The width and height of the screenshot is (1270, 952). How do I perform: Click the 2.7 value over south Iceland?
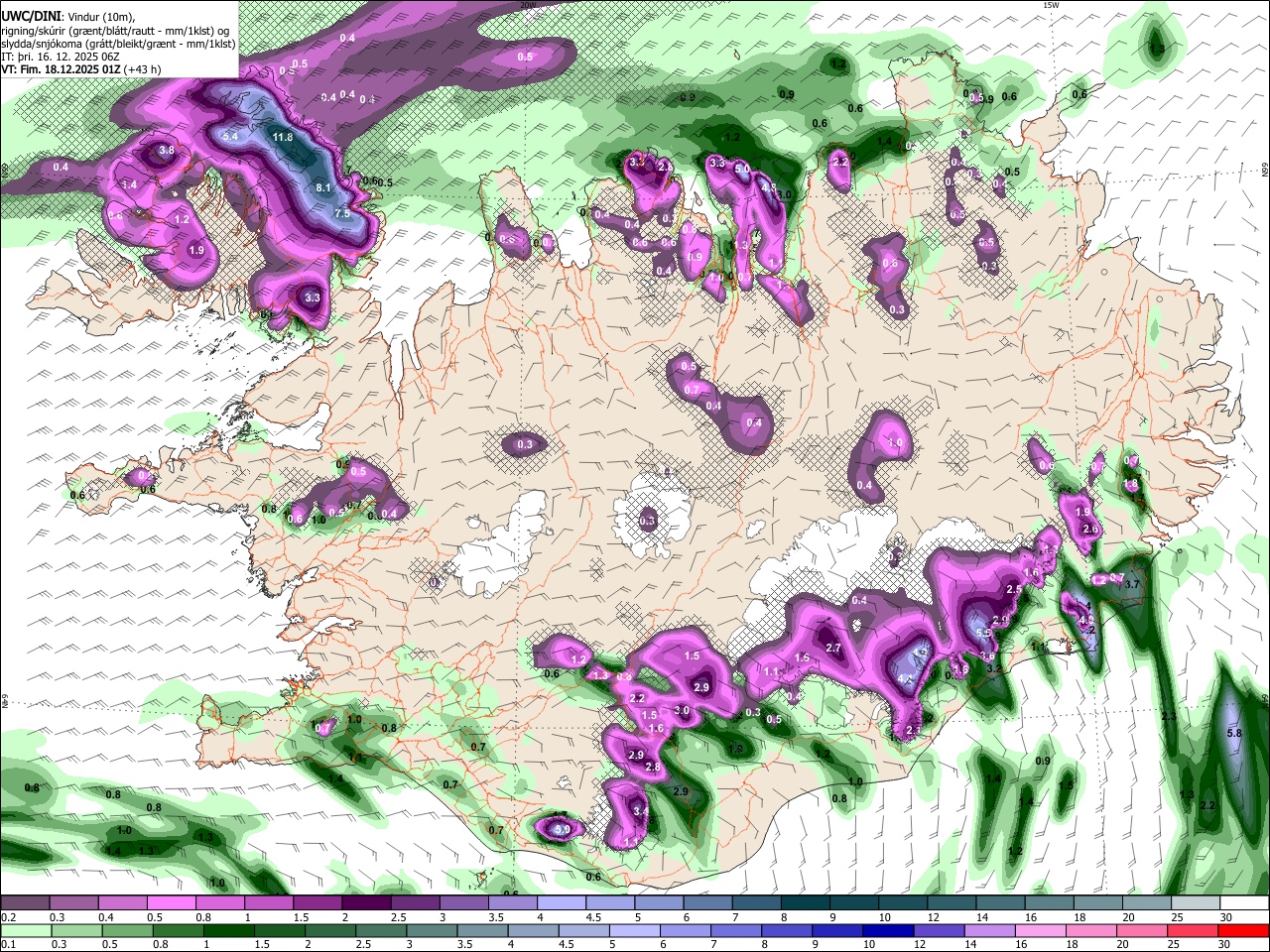click(833, 649)
